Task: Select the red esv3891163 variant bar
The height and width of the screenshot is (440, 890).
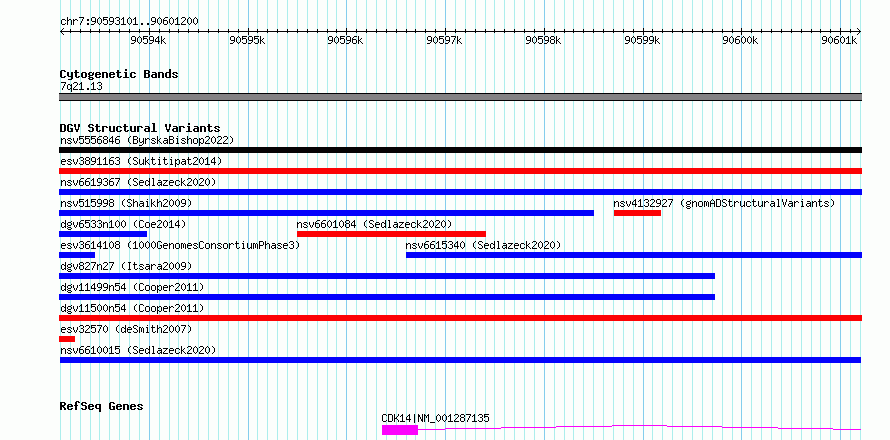Action: [460, 171]
